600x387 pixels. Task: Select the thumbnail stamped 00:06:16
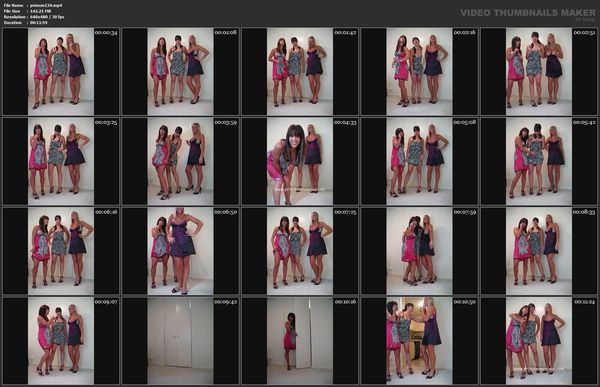[x=61, y=251]
